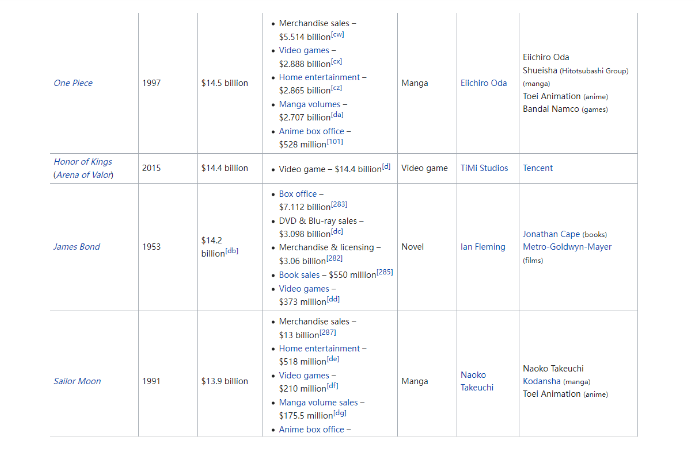Click Toei Animation in One Piece owner cell
Viewport: 695px width, 449px height.
(551, 96)
